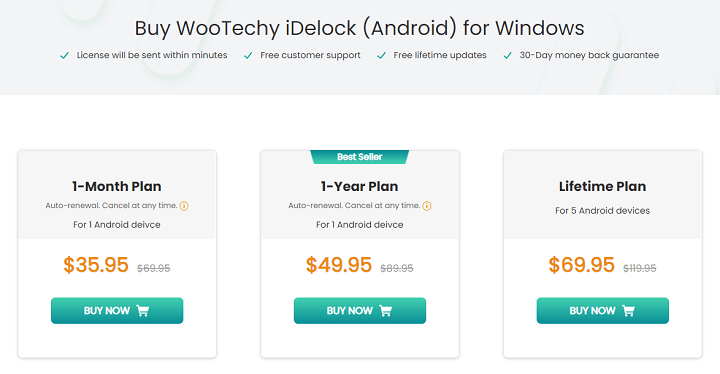This screenshot has height=374, width=720.
Task: Click checkmark beside Free customer support
Action: 248,56
